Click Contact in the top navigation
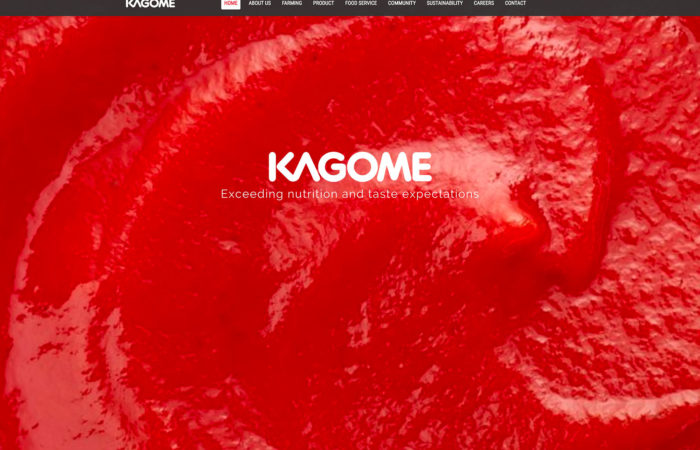 point(515,4)
